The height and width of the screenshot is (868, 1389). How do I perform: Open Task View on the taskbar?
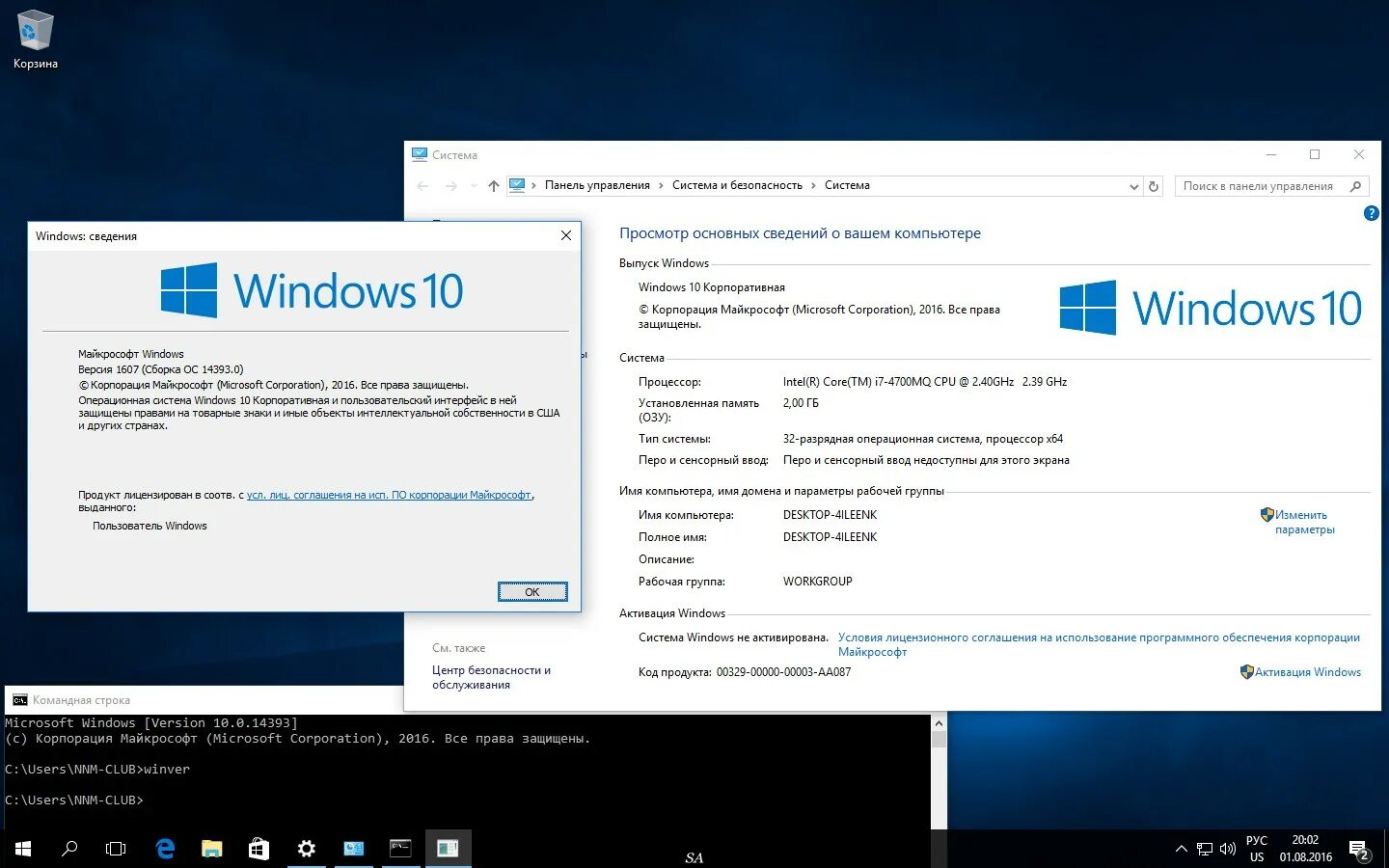(x=116, y=849)
